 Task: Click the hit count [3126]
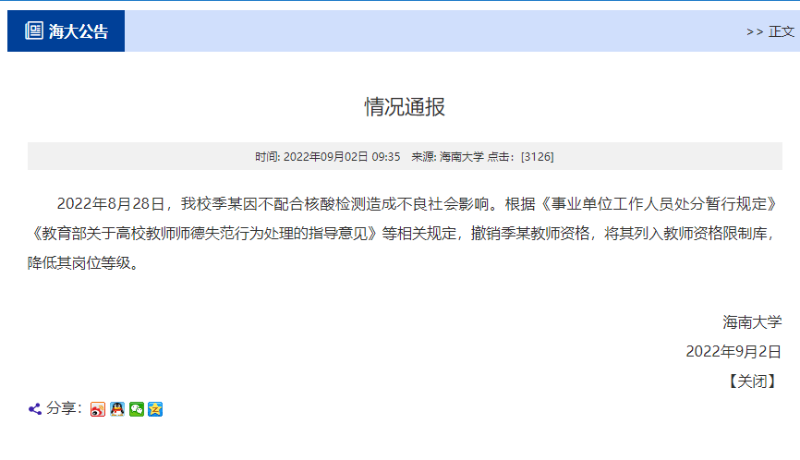pos(537,157)
